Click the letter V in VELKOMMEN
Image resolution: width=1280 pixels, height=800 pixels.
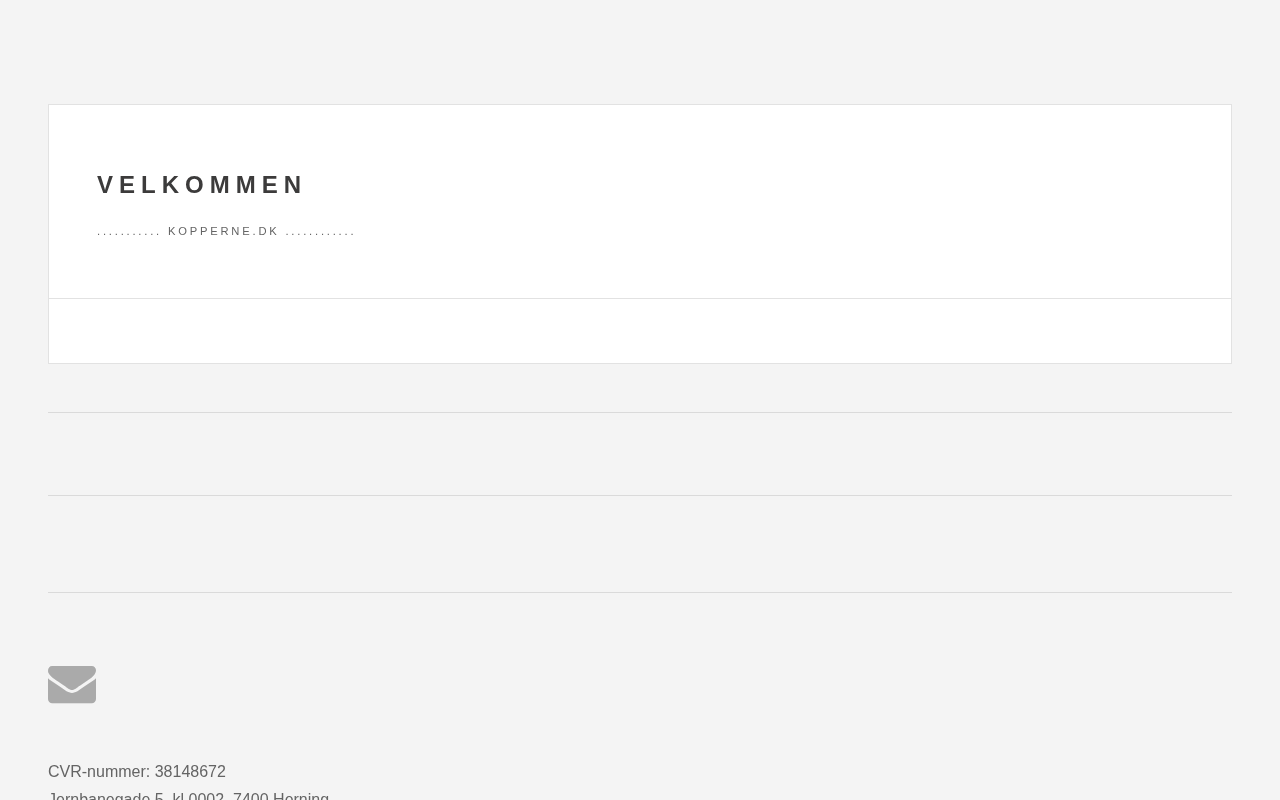coord(106,185)
